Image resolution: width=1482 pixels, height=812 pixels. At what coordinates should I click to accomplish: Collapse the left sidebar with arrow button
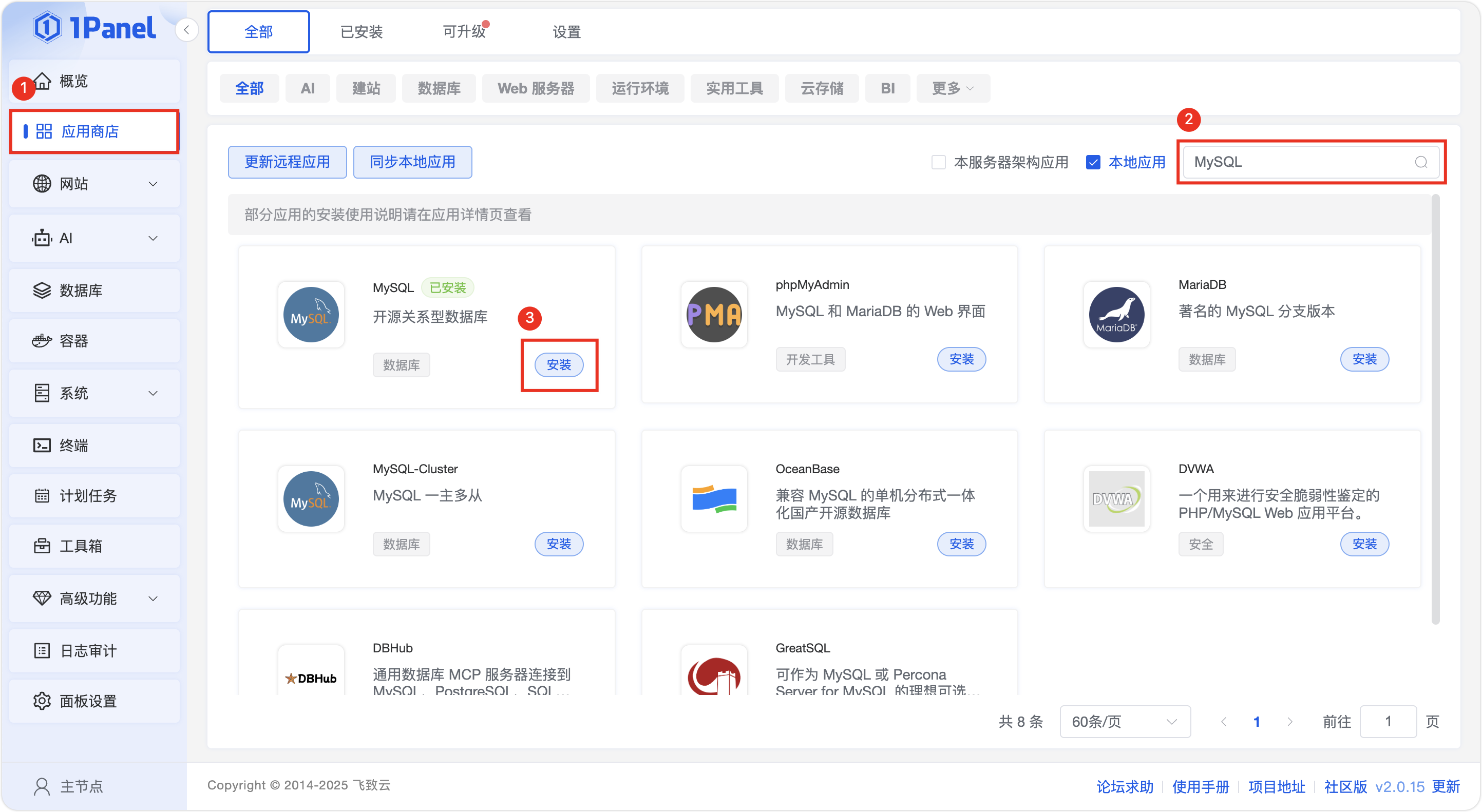click(186, 29)
